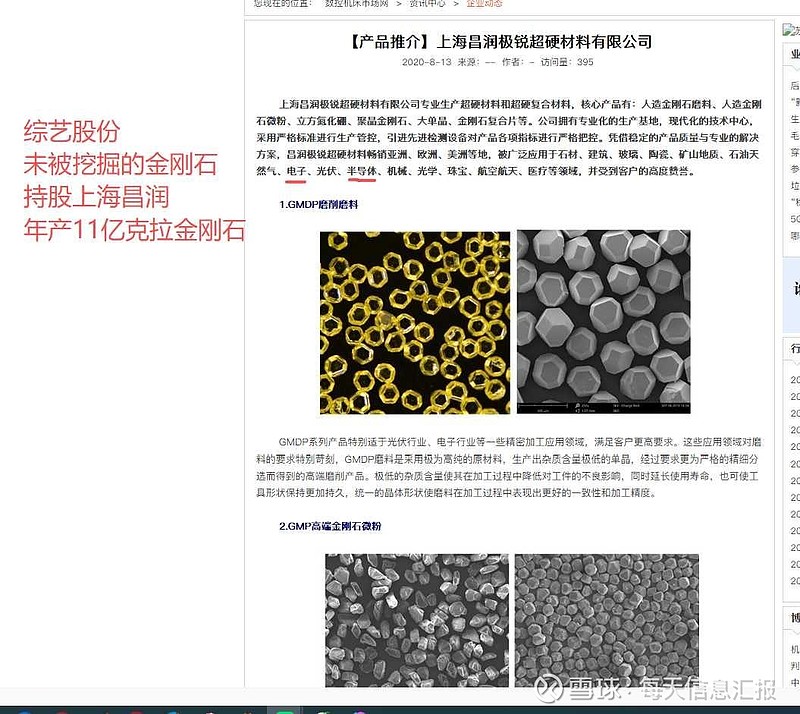This screenshot has width=800, height=714.
Task: Open the yellow diamond crystals photo
Action: coord(415,322)
